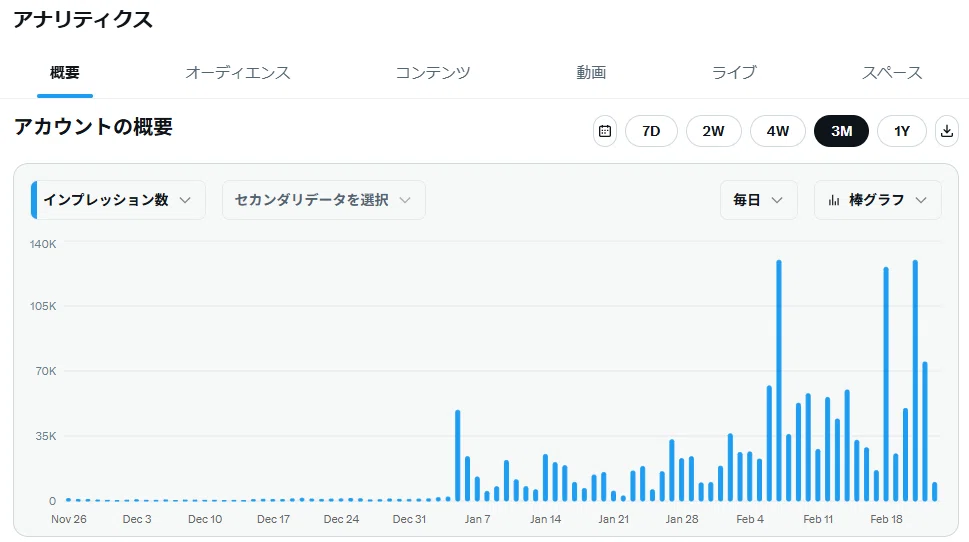This screenshot has height=542, width=969.
Task: Click the Feb 11 axis label
Action: (x=818, y=519)
